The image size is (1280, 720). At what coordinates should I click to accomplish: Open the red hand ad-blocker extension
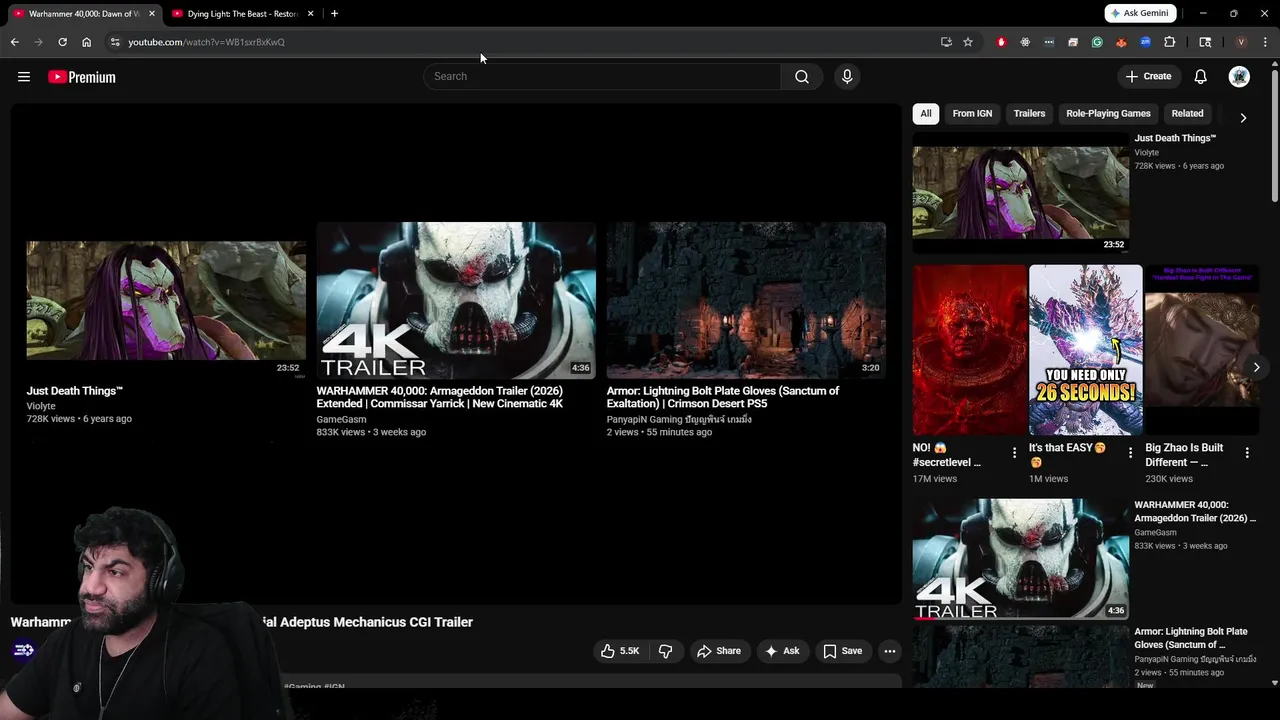[x=1001, y=42]
